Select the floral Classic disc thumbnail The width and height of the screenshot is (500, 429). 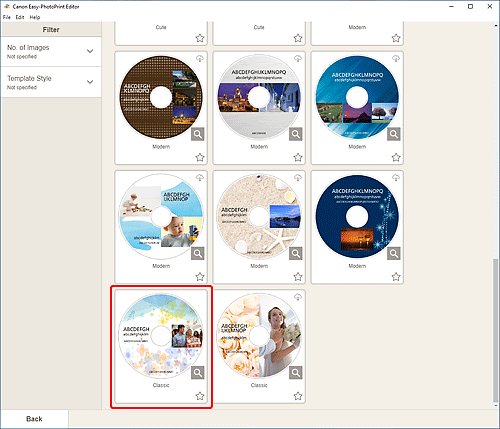click(161, 336)
